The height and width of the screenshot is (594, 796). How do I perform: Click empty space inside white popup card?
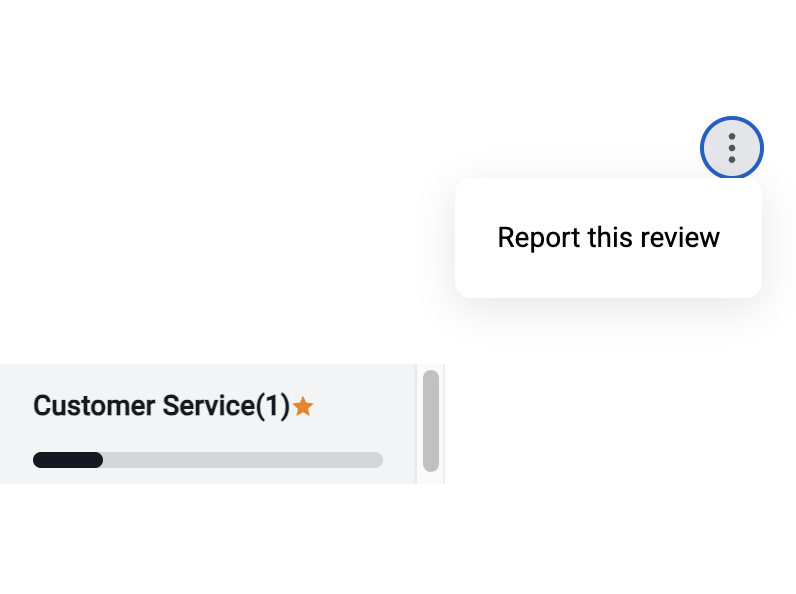(608, 278)
